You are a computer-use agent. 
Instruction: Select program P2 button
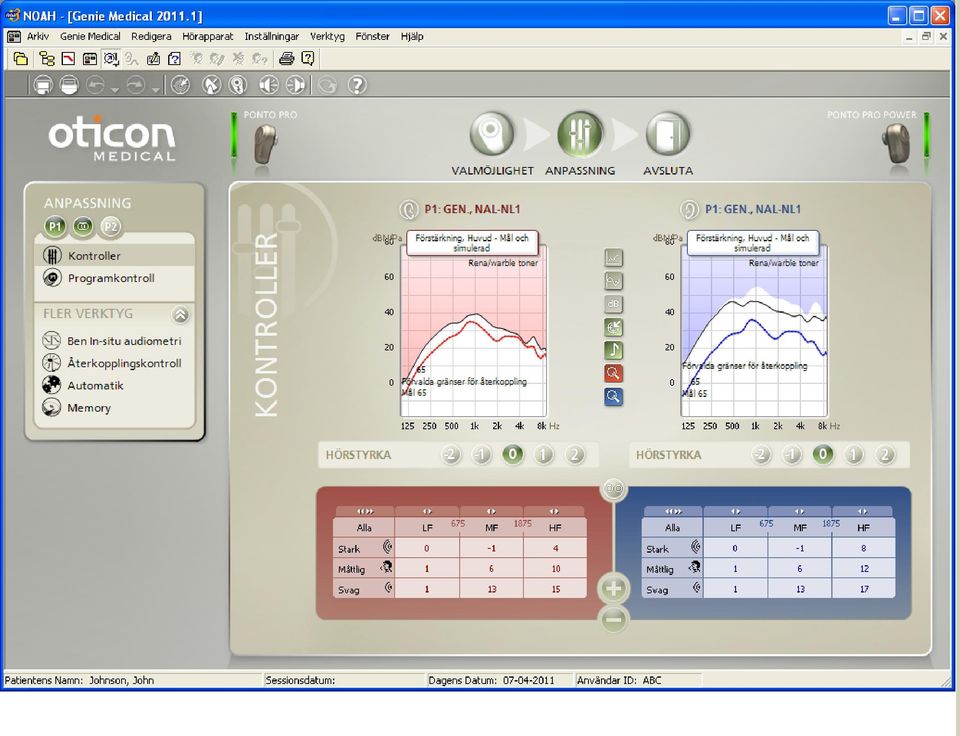coord(110,227)
